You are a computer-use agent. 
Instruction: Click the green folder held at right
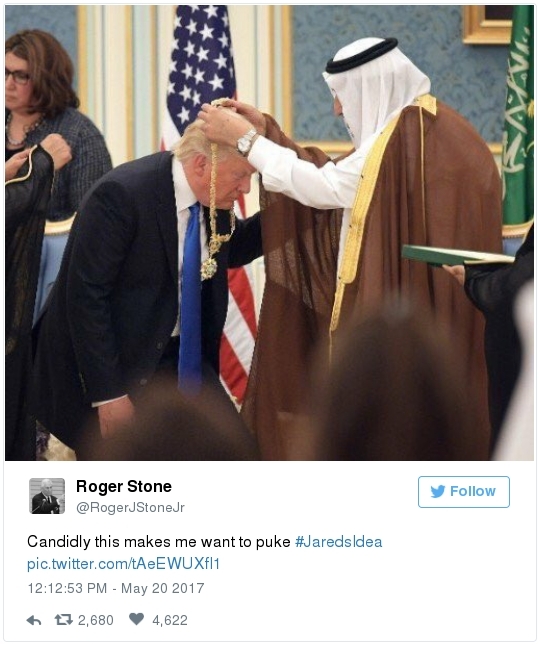pos(457,255)
